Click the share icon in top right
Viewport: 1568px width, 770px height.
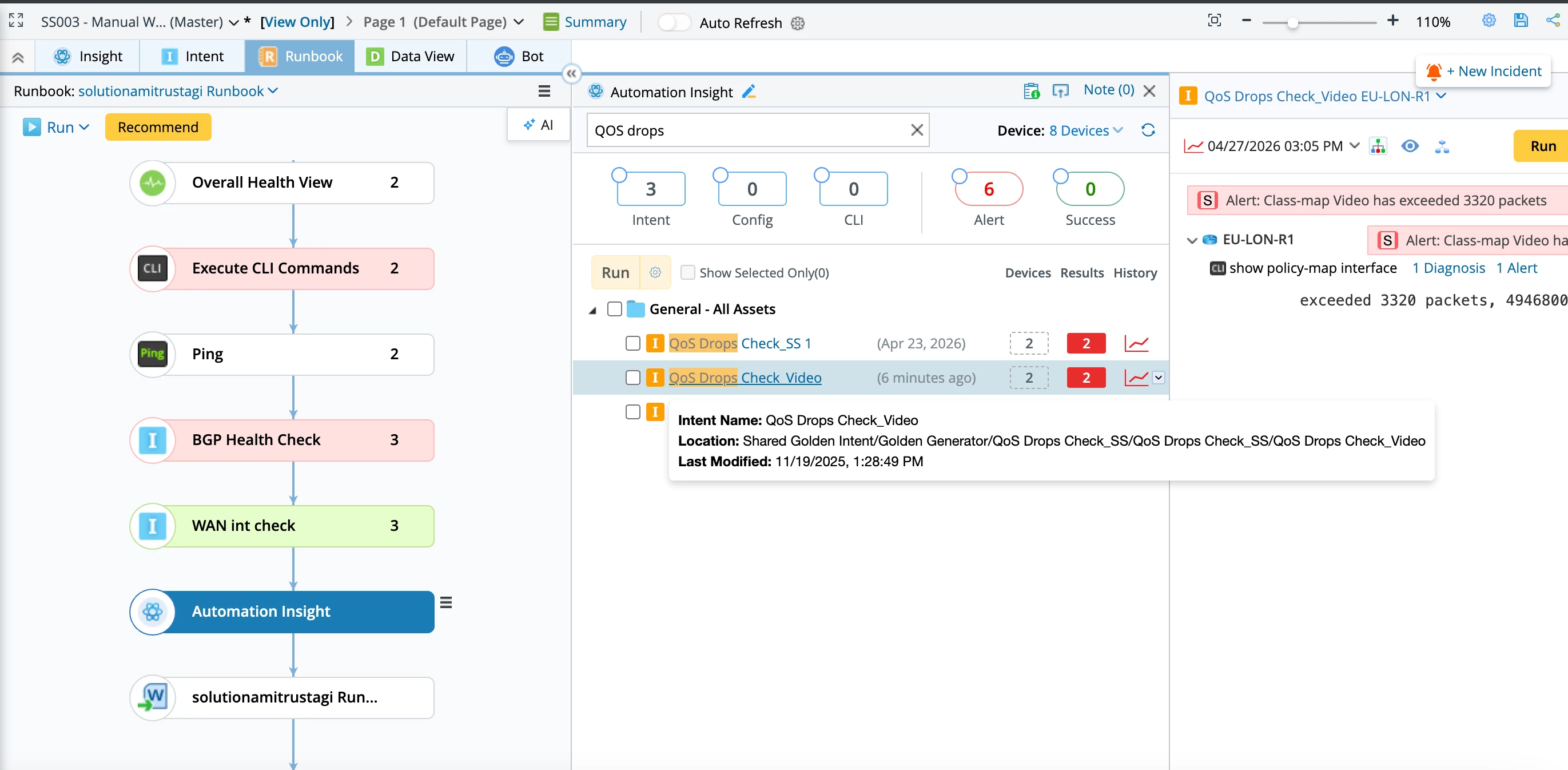tap(1553, 21)
